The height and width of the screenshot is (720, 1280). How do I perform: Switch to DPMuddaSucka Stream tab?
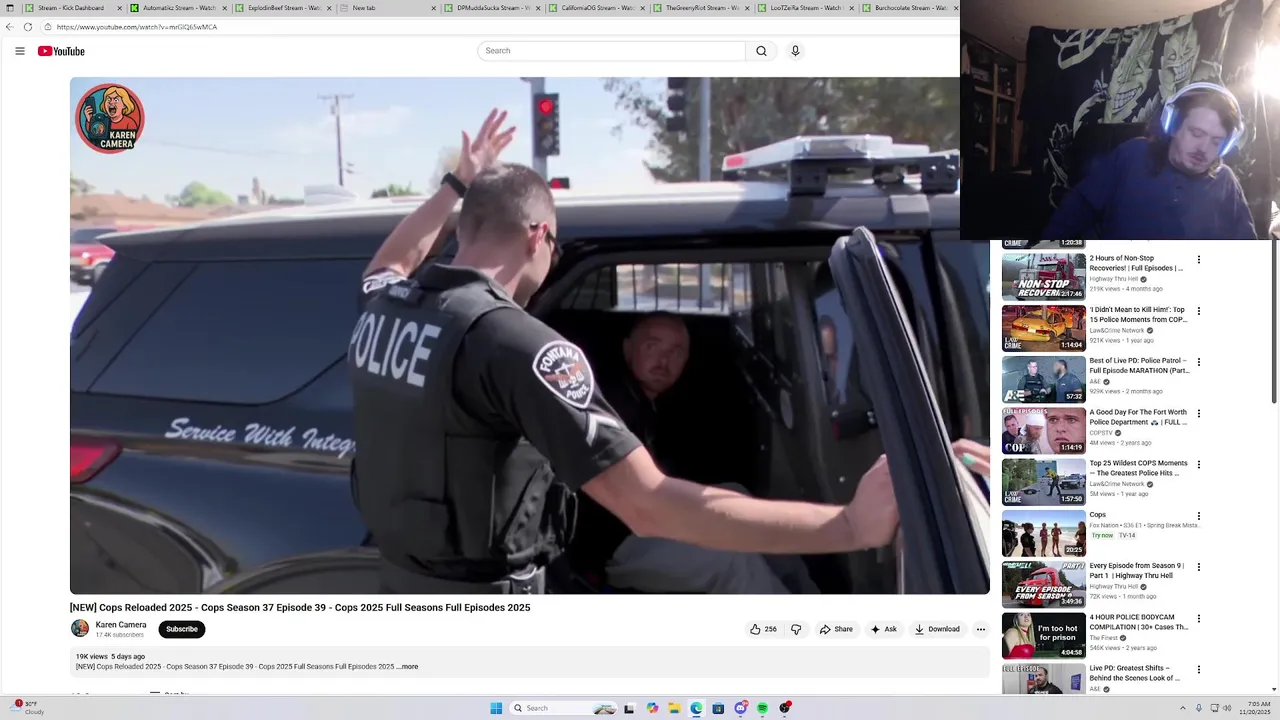point(493,8)
